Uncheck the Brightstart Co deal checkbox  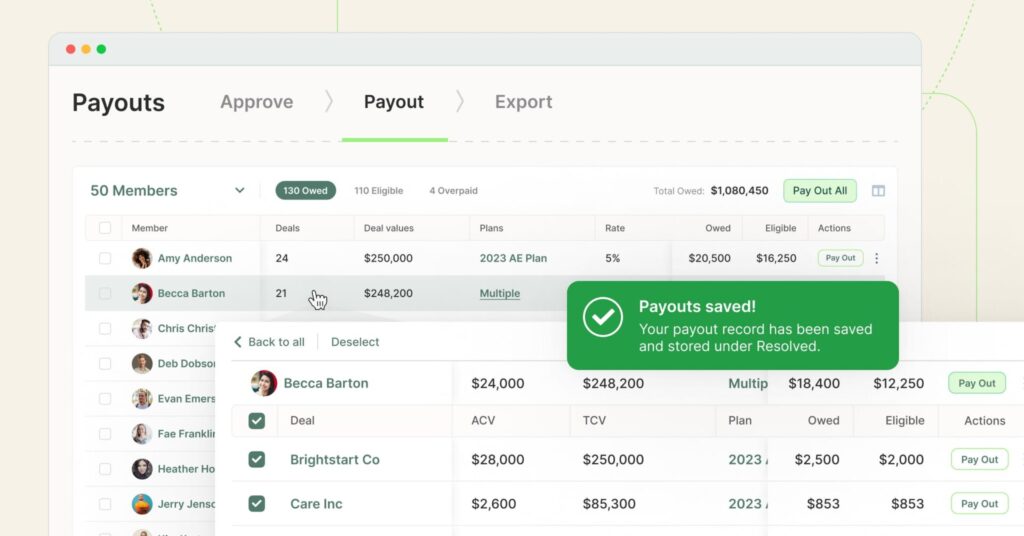(257, 460)
